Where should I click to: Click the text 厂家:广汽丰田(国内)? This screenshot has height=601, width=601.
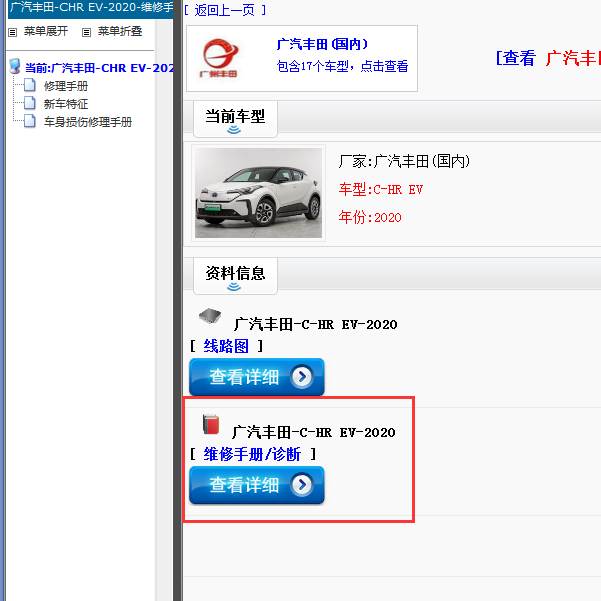[404, 161]
